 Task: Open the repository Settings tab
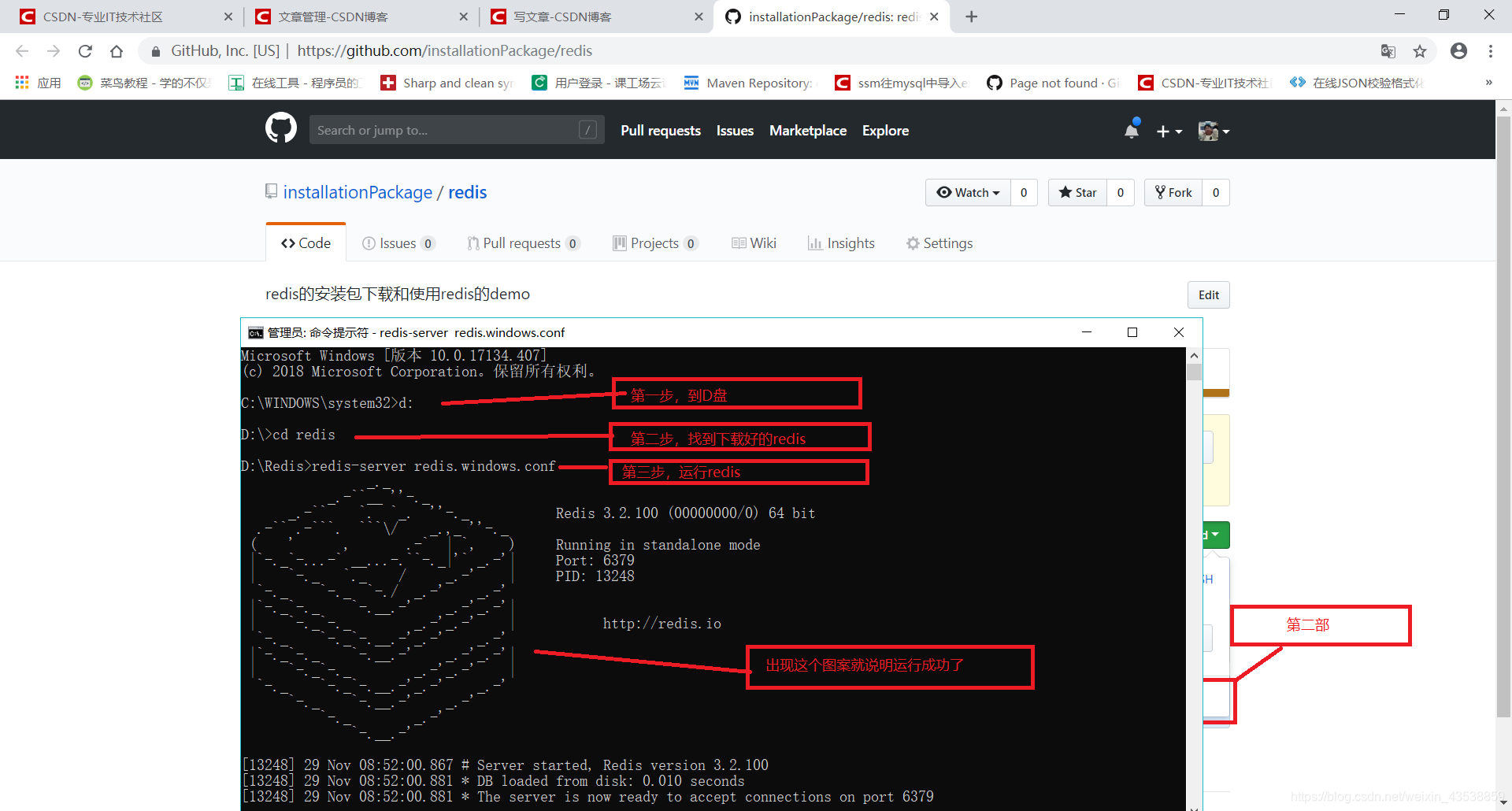coord(939,243)
